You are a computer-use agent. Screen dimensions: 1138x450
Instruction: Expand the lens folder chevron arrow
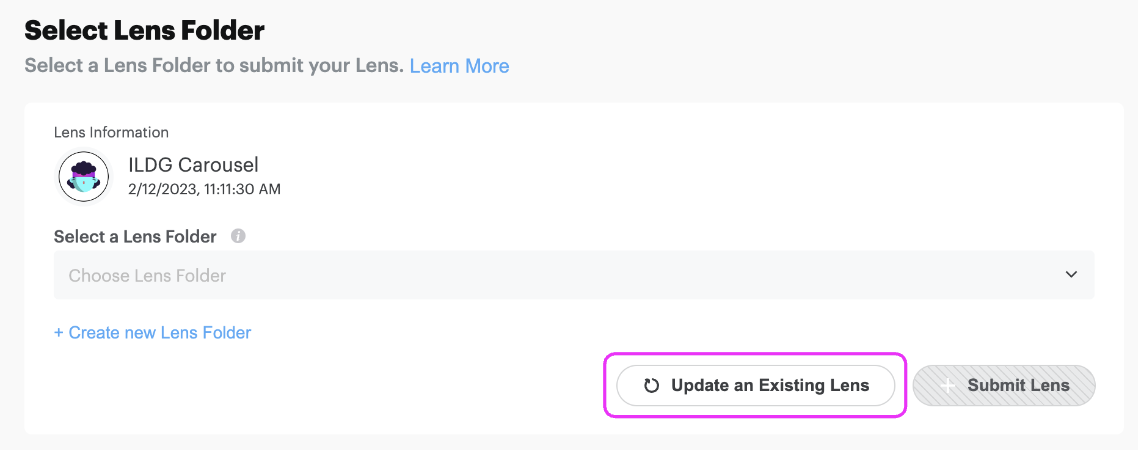pos(1071,275)
